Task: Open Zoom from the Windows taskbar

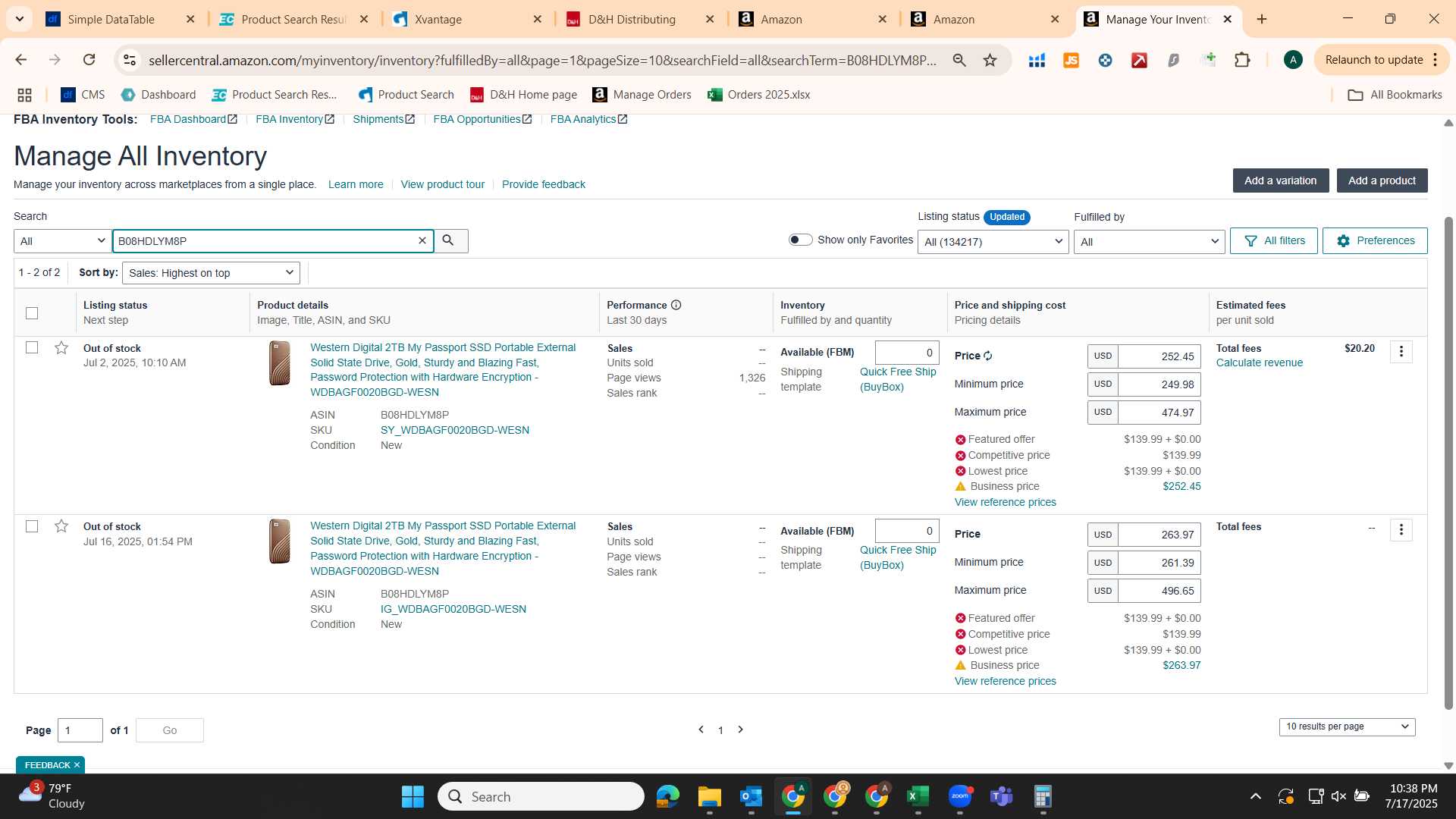Action: 959,796
